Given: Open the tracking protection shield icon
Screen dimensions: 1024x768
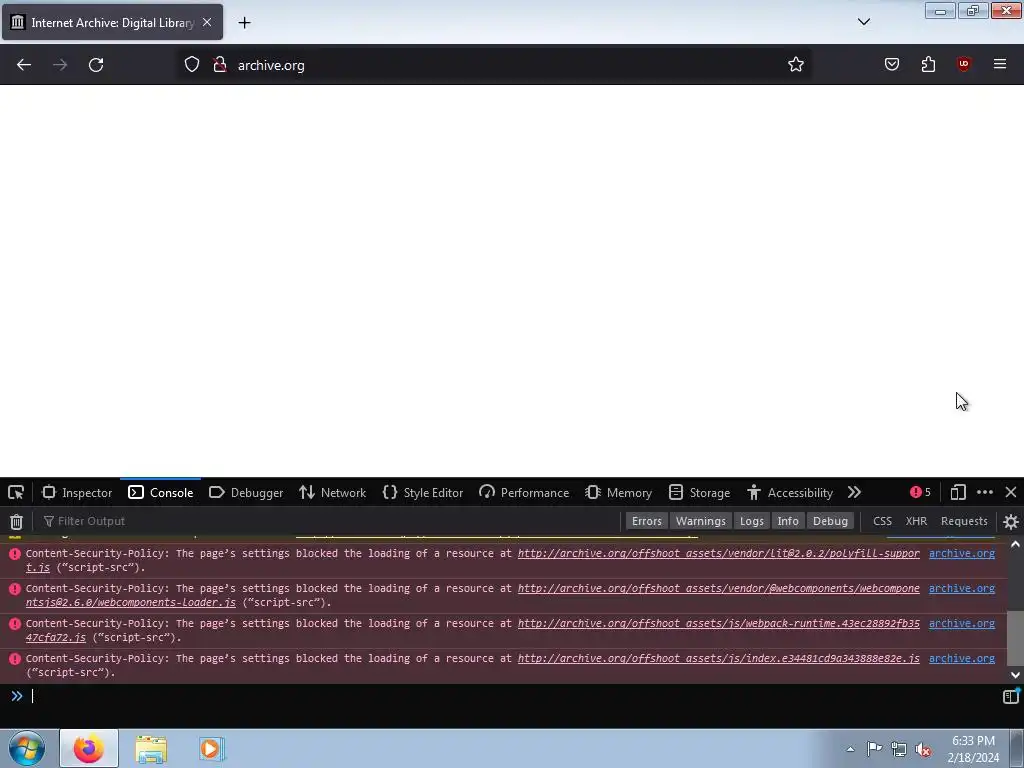Looking at the screenshot, I should click(191, 65).
